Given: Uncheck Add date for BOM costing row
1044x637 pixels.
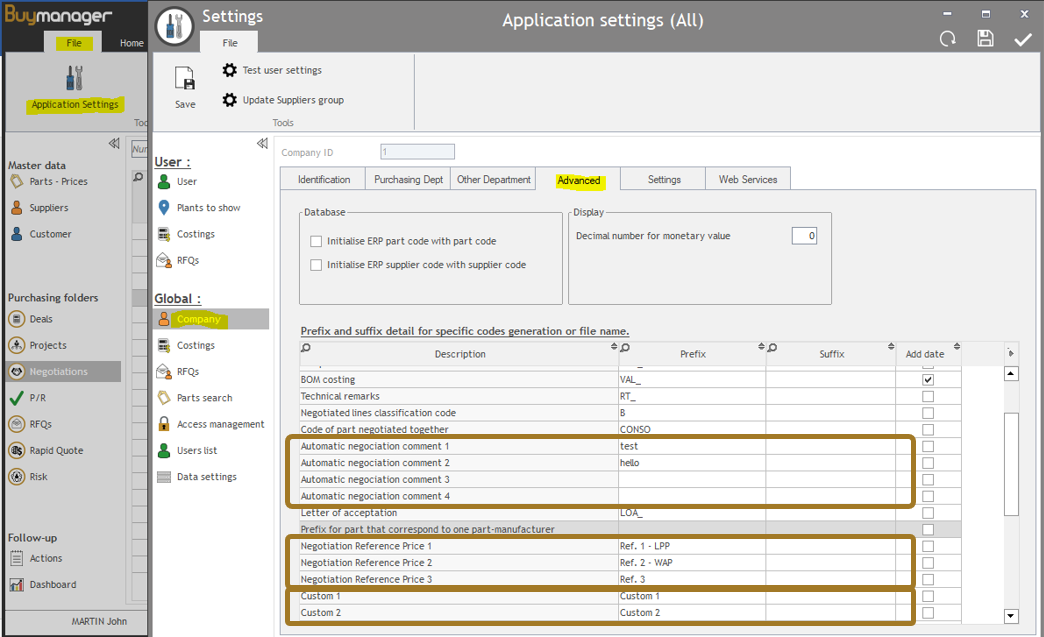Looking at the screenshot, I should click(928, 380).
